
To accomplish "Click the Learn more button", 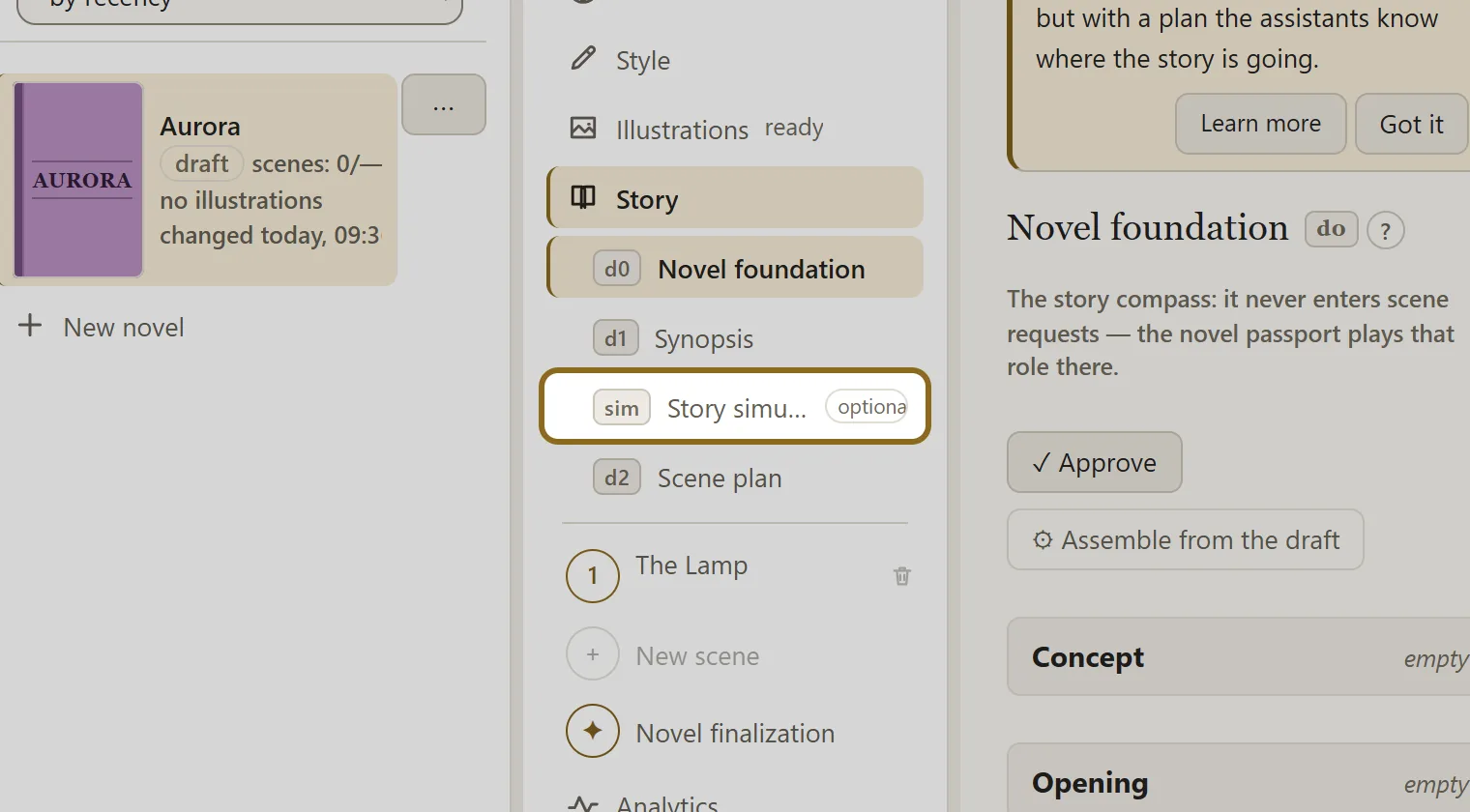I will click(x=1261, y=124).
